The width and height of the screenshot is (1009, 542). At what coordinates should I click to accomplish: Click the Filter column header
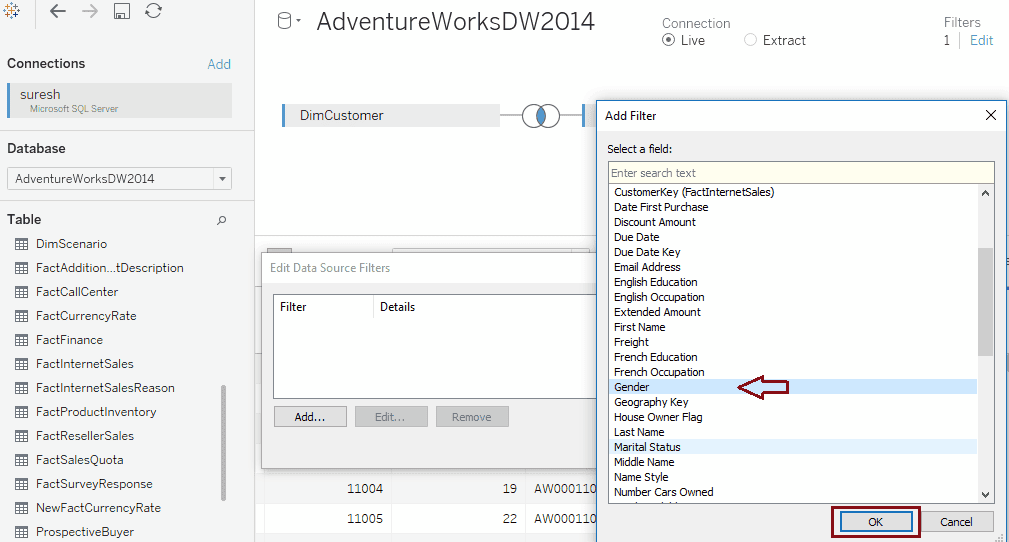point(293,307)
